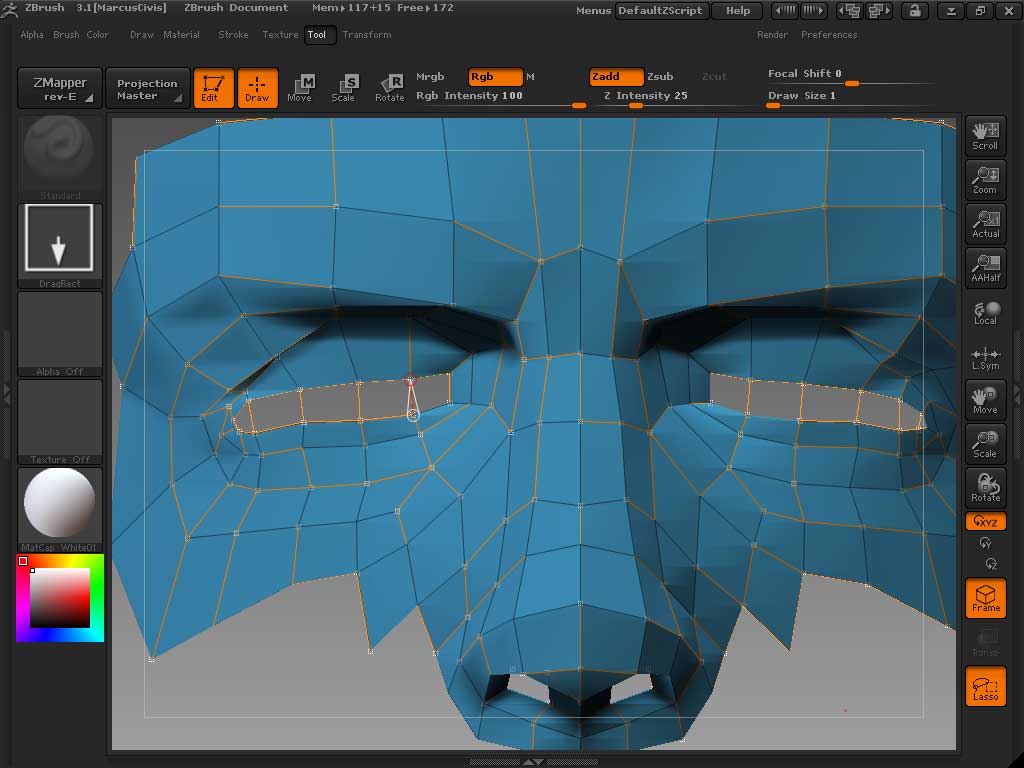Toggle the XYZ rotation axis button
The width and height of the screenshot is (1024, 768).
pos(985,521)
